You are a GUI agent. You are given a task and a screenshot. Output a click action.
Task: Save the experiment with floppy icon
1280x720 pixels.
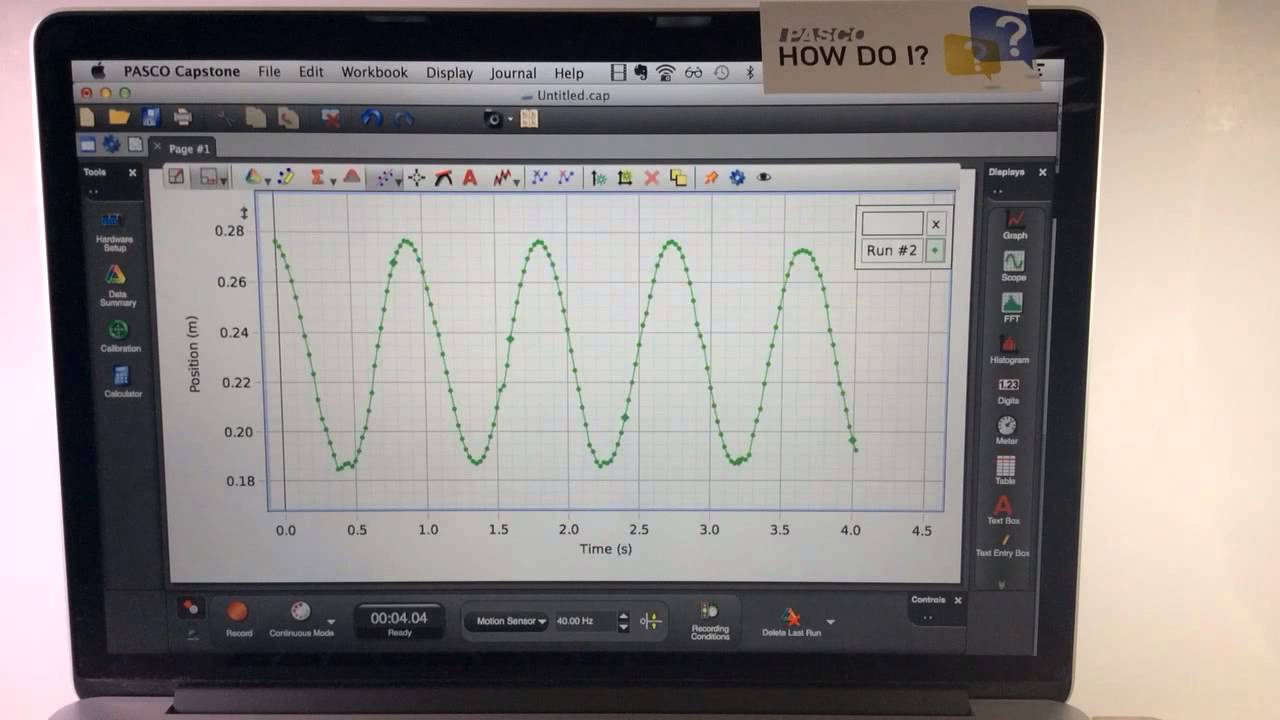151,117
